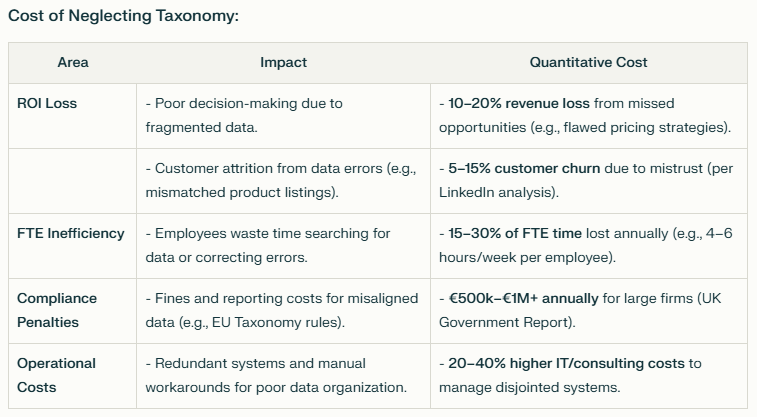This screenshot has height=417, width=757.
Task: Select the "Compliance Penalties" row label
Action: (57, 310)
